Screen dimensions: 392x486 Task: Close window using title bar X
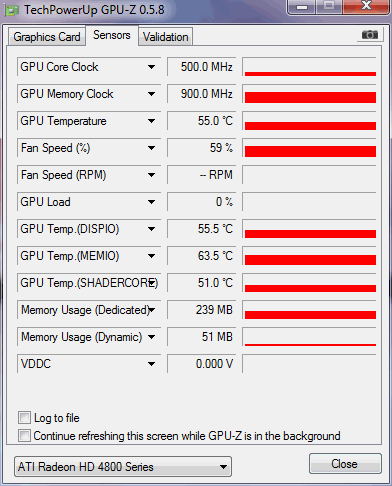(367, 6)
